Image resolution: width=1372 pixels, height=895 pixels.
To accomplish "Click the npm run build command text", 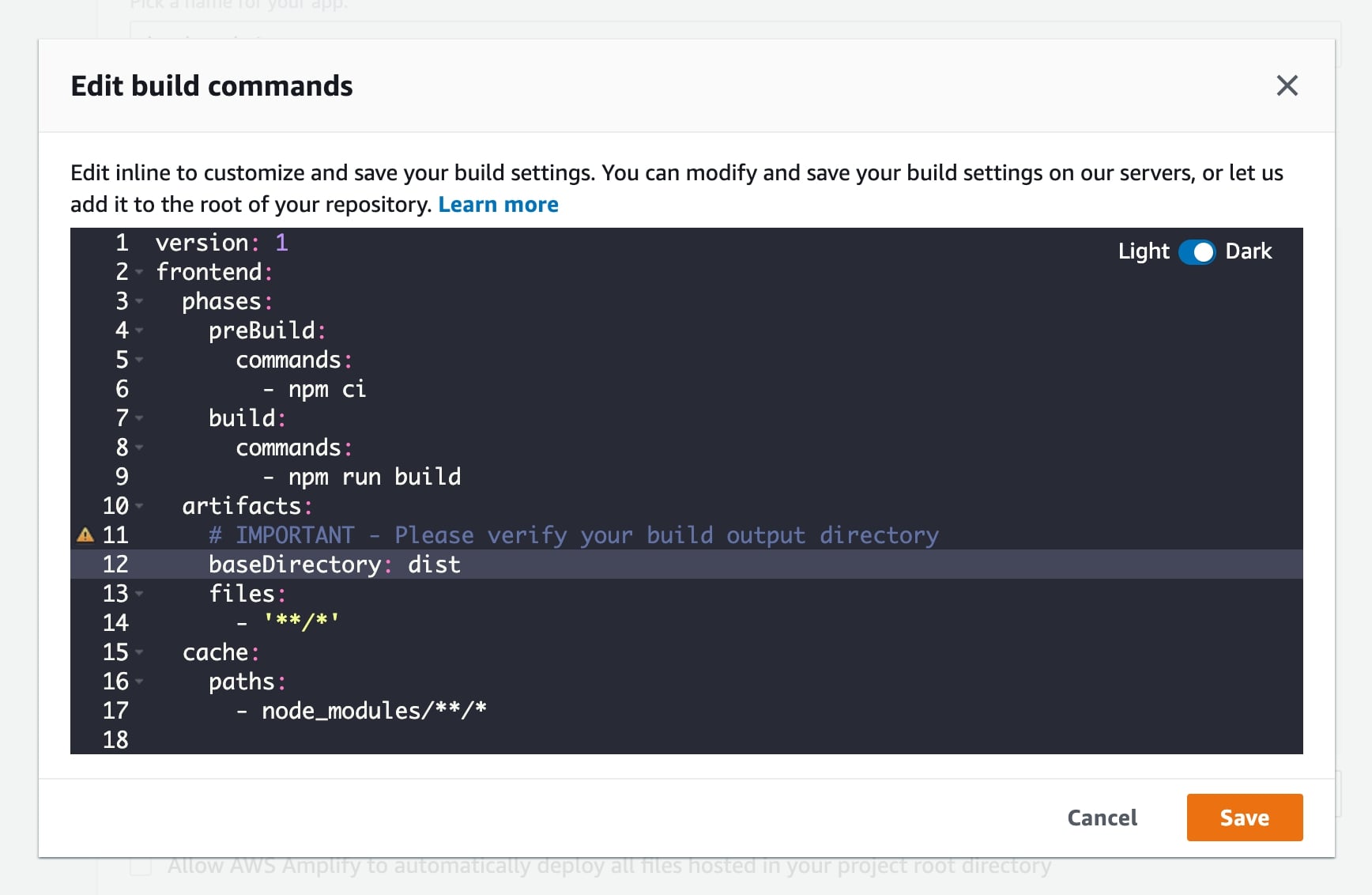I will coord(374,477).
